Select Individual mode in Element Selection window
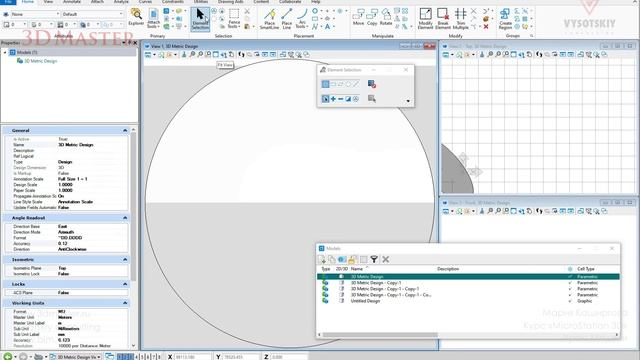The image size is (640, 360). (325, 84)
